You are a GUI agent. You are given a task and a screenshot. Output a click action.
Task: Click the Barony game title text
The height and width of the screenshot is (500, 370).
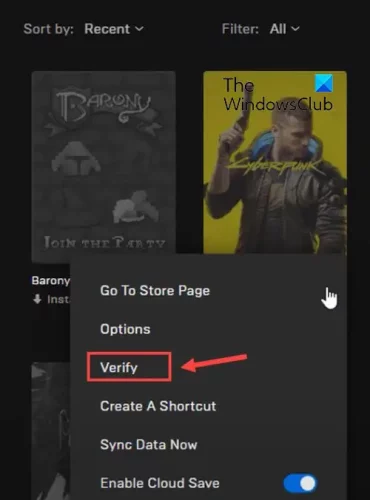[51, 281]
